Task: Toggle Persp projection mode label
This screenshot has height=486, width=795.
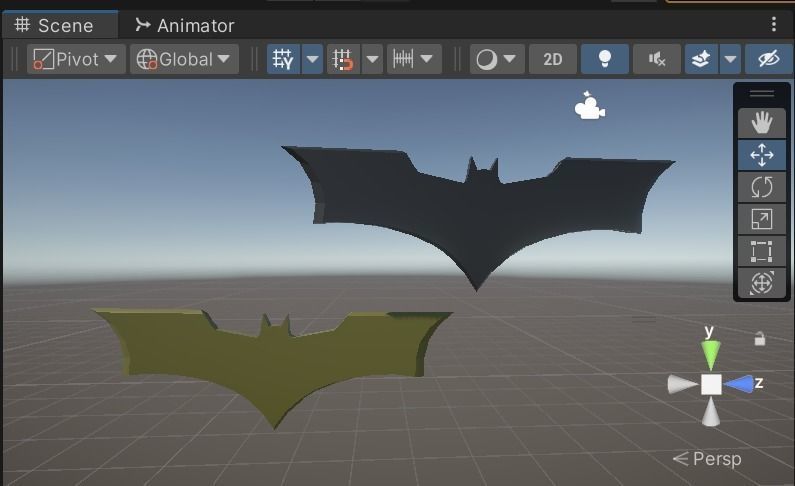Action: [x=707, y=459]
